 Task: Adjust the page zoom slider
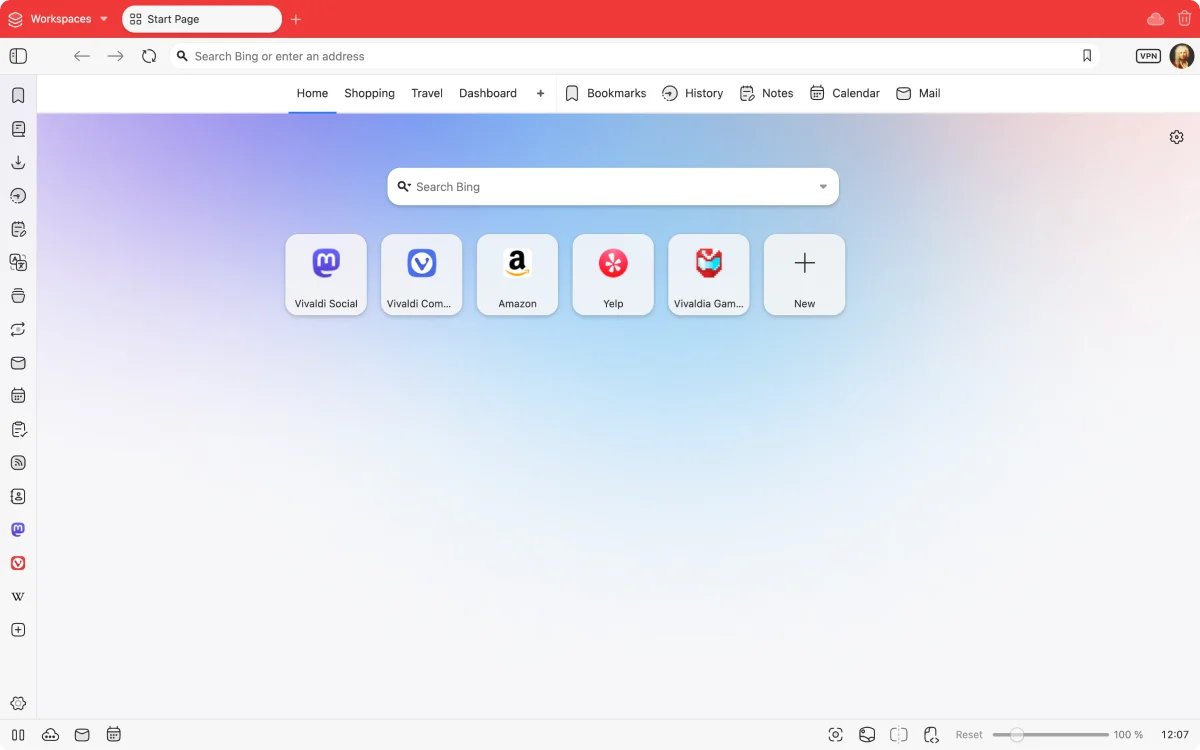point(1050,735)
